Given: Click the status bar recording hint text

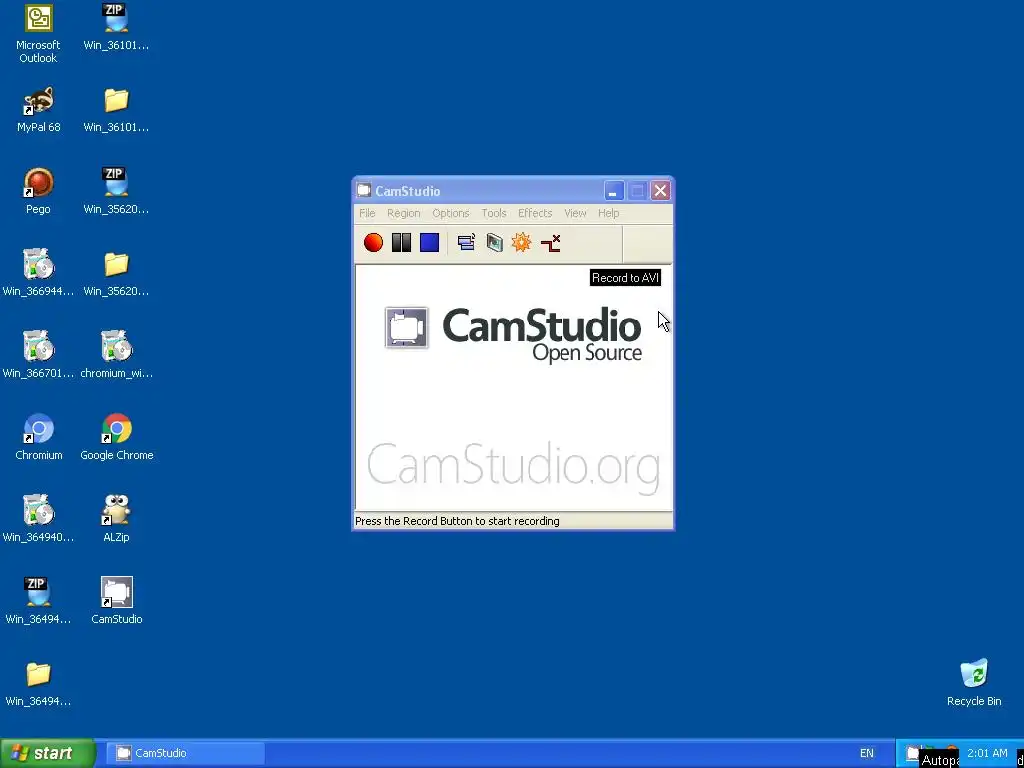Looking at the screenshot, I should [x=457, y=521].
